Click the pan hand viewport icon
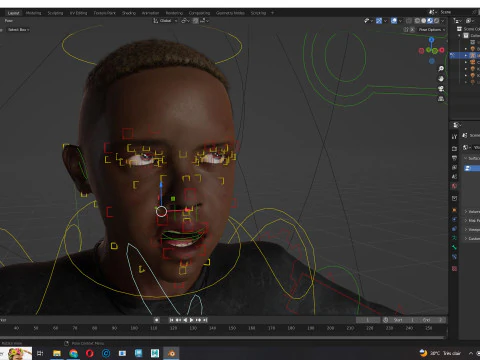The height and width of the screenshot is (360, 480). (441, 79)
